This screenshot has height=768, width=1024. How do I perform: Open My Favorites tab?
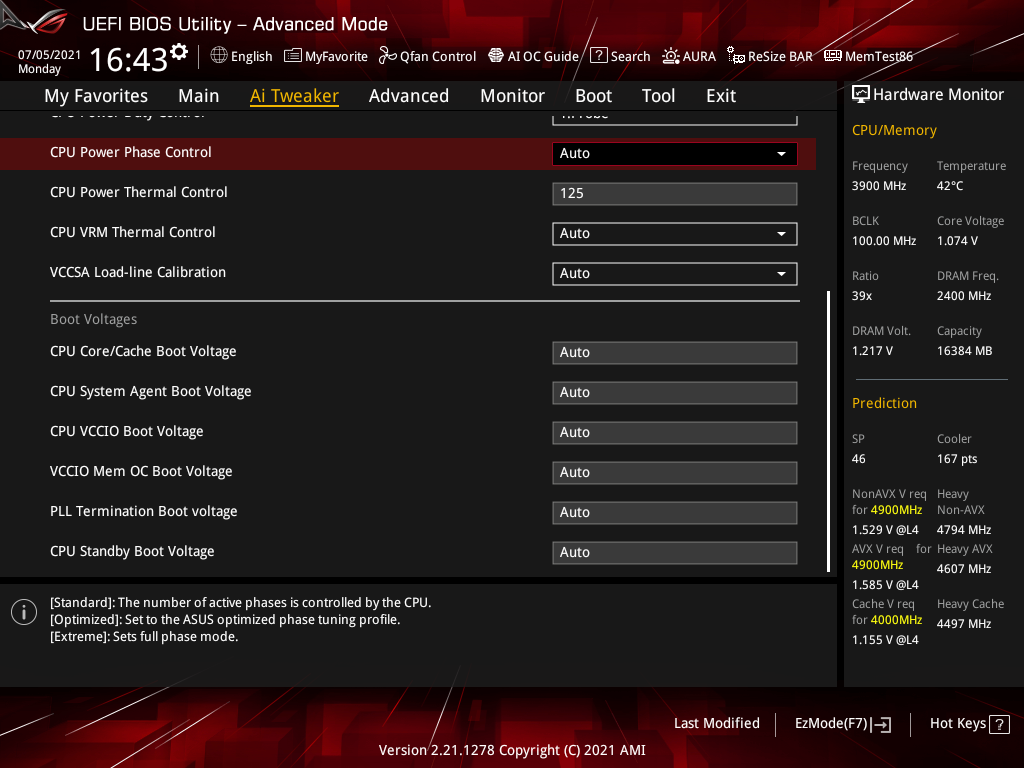(x=96, y=96)
